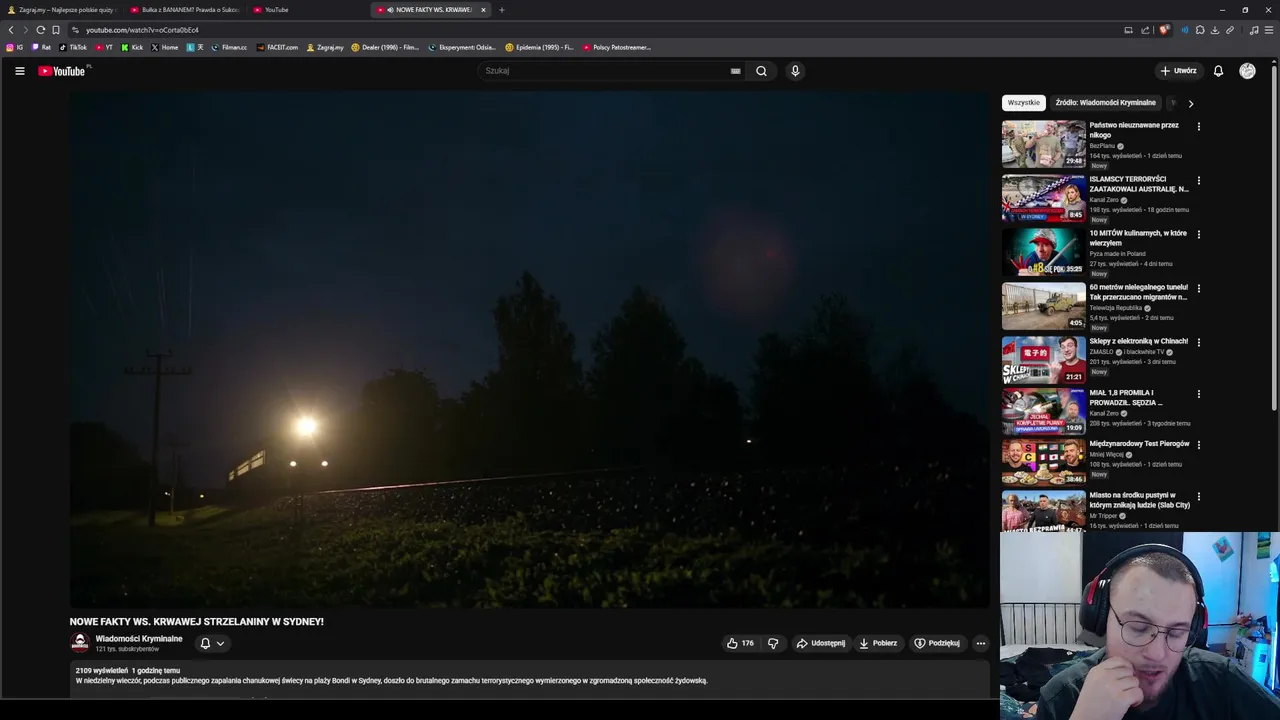Reload the page with refresh icon
This screenshot has height=720, width=1280.
point(40,30)
